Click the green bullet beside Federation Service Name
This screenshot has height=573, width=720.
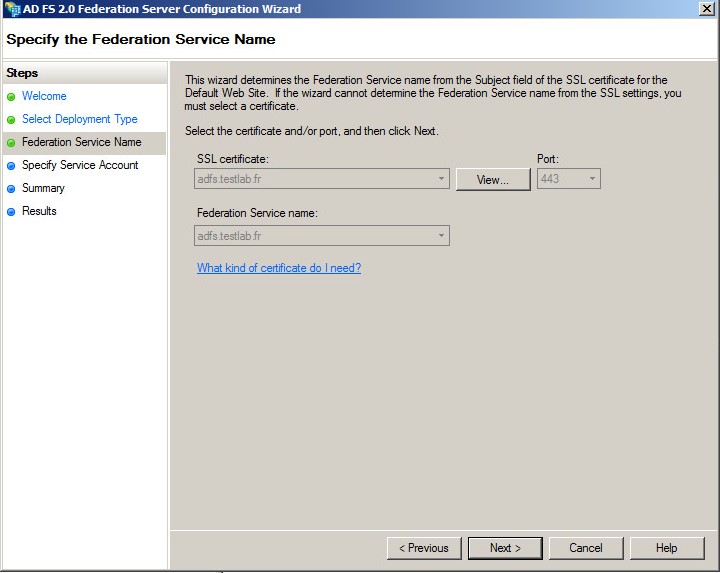pos(11,143)
